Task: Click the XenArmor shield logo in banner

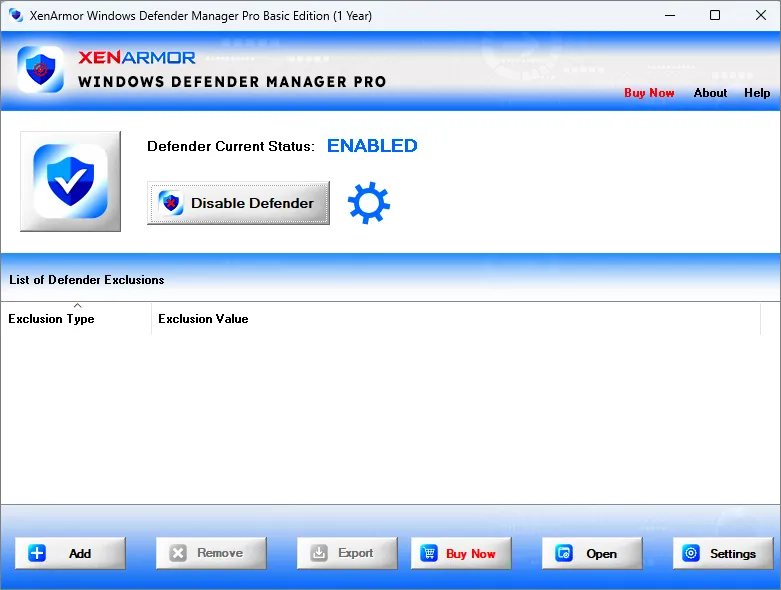Action: pyautogui.click(x=40, y=69)
